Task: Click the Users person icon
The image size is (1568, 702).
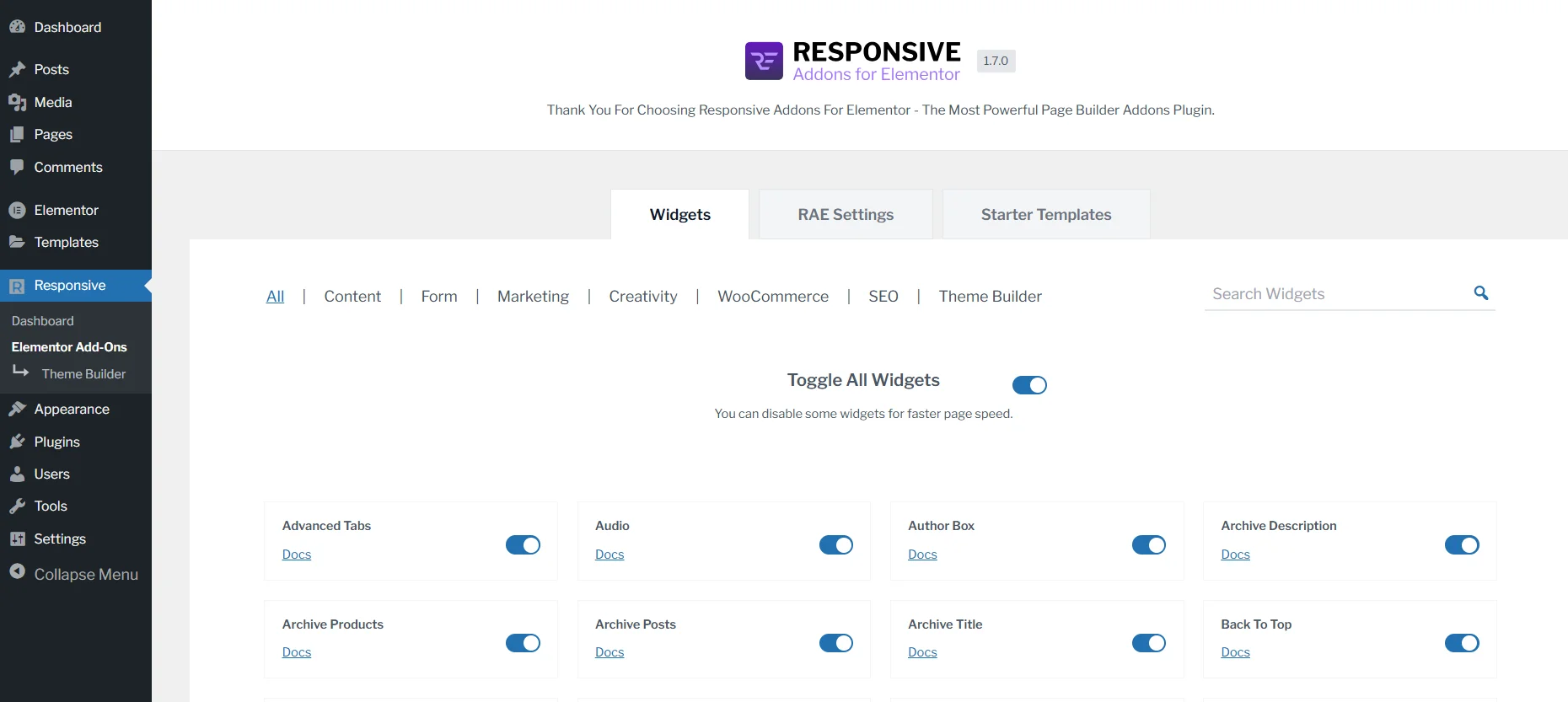Action: (x=17, y=474)
